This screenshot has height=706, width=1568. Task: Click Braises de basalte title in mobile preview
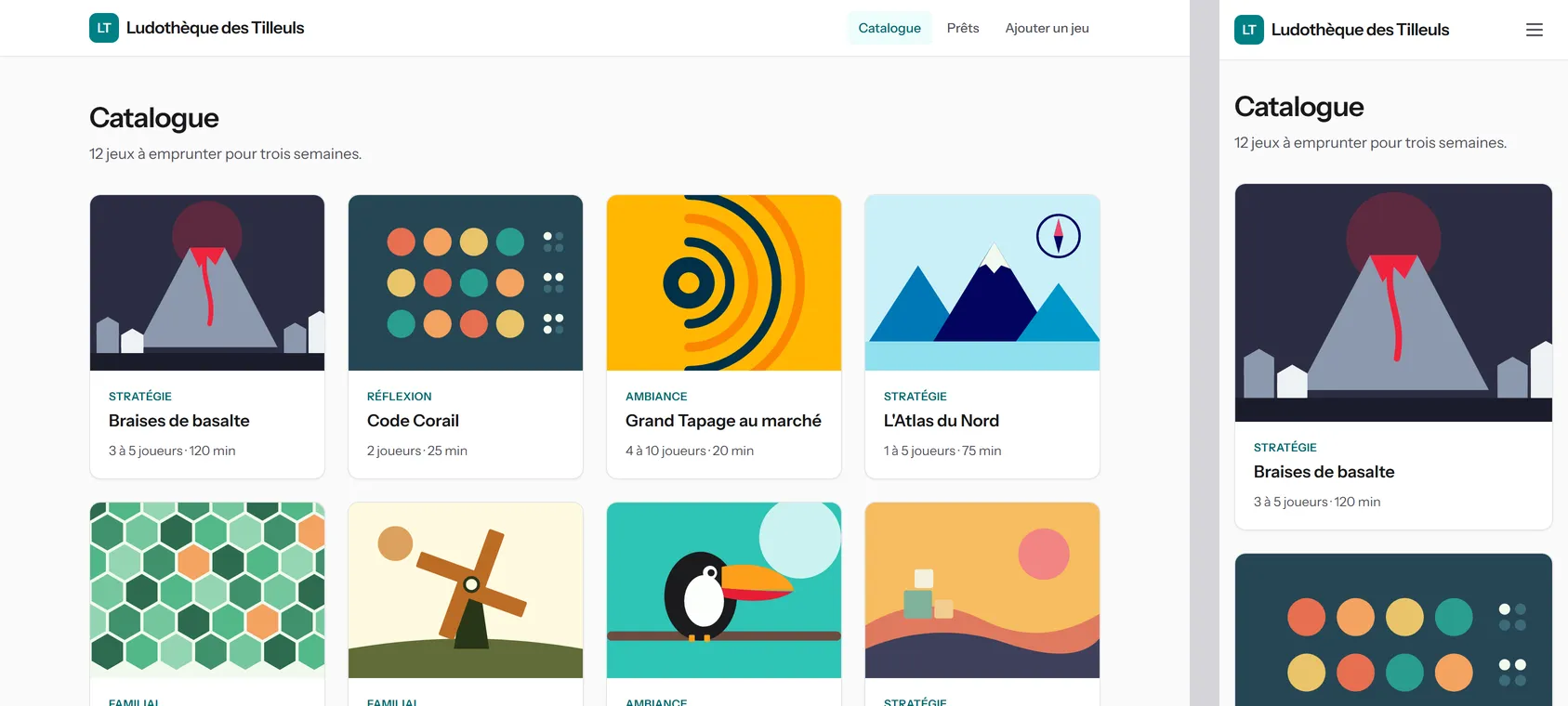click(x=1324, y=472)
